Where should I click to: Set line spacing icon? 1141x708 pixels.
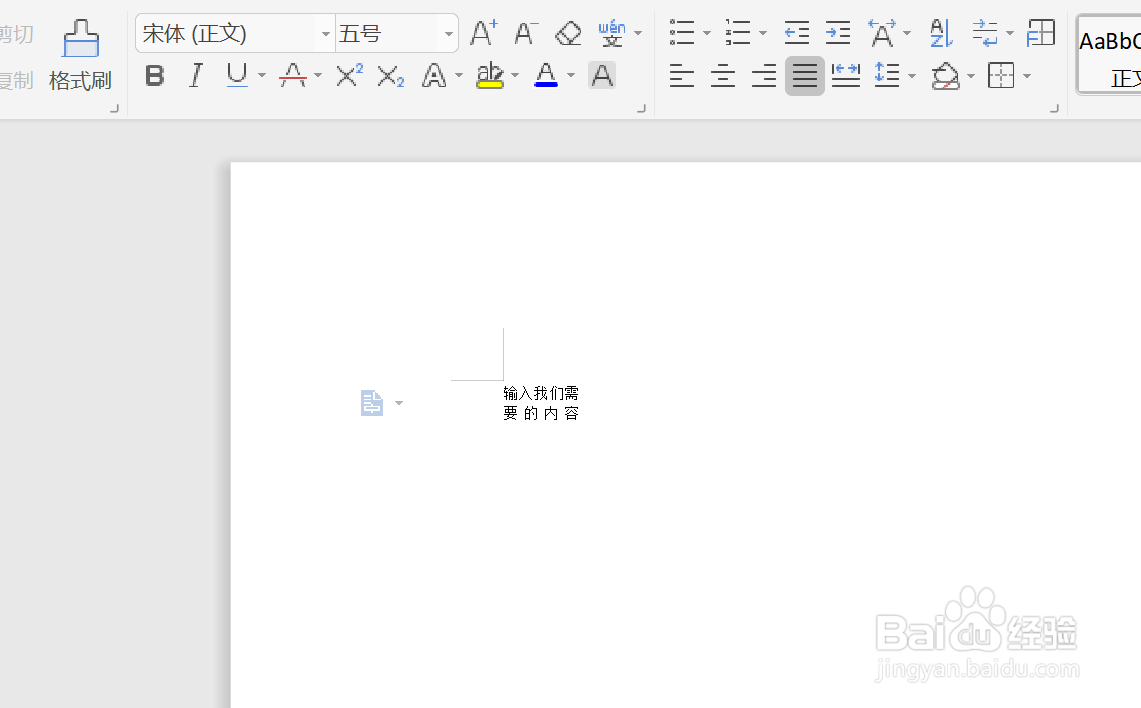(887, 76)
